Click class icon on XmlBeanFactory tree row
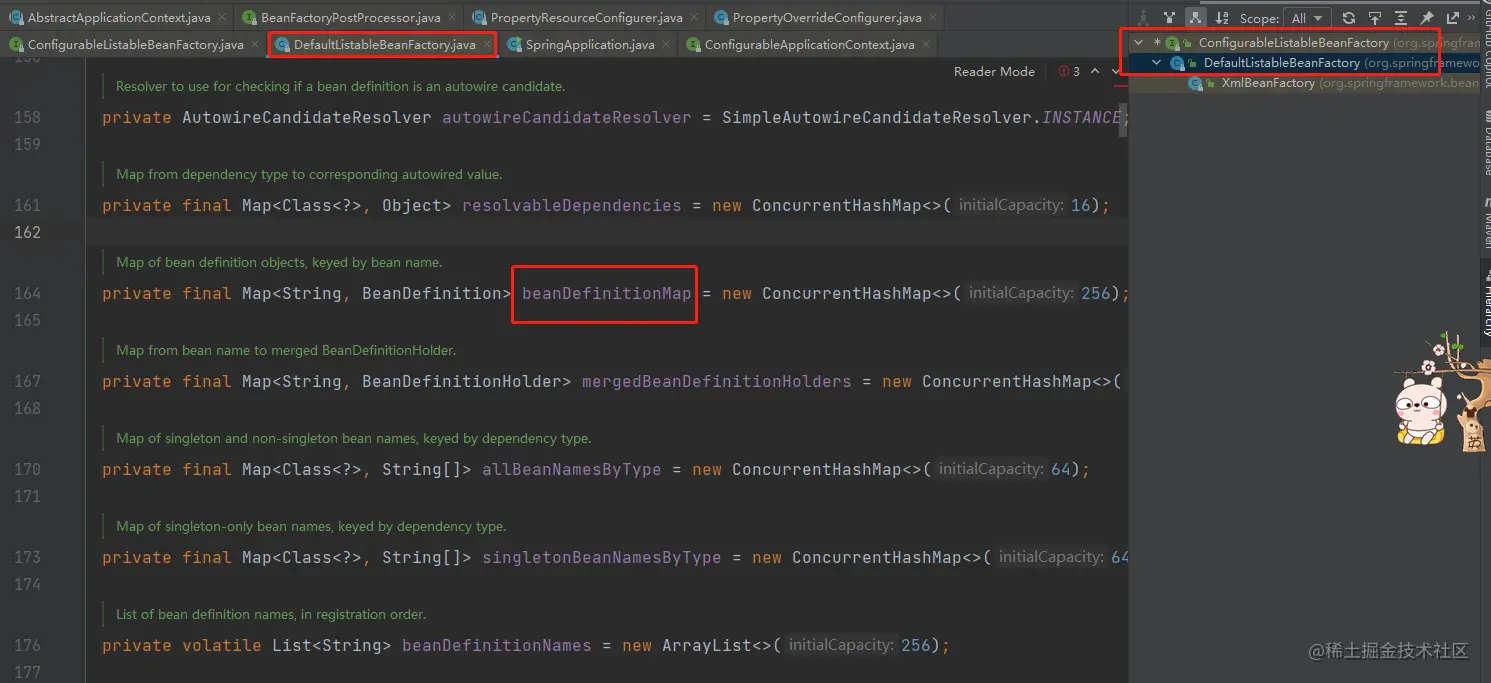 (x=1195, y=83)
